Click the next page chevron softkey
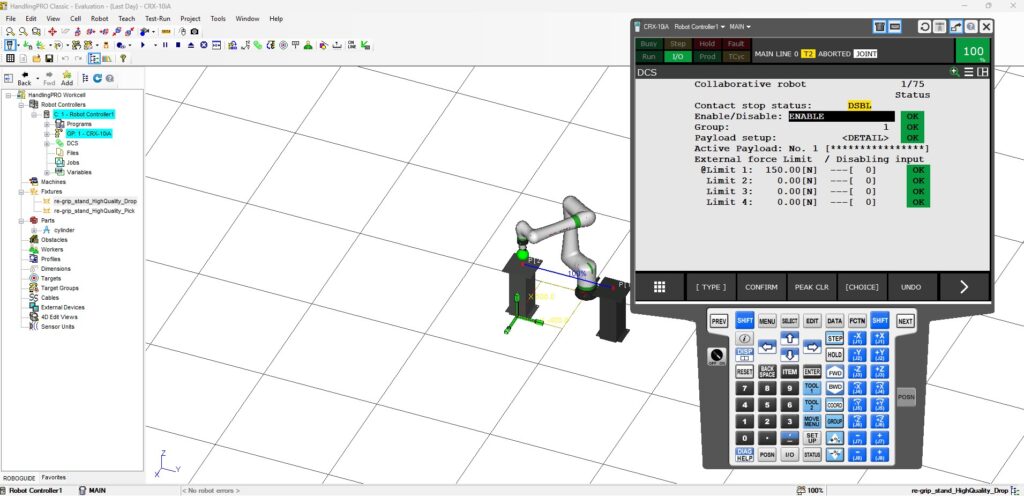The image size is (1024, 496). pos(964,287)
